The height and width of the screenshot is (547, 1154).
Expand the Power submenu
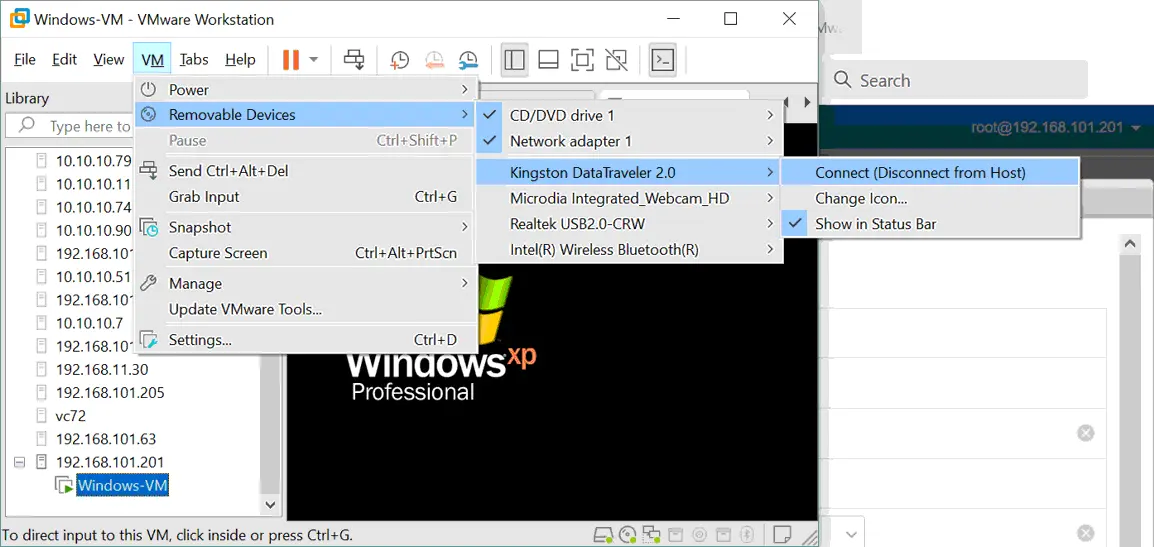pyautogui.click(x=464, y=90)
